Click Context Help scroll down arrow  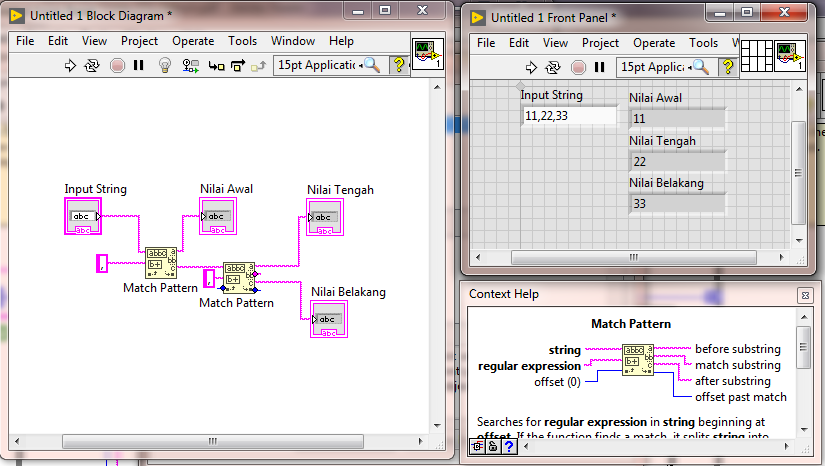click(x=804, y=430)
